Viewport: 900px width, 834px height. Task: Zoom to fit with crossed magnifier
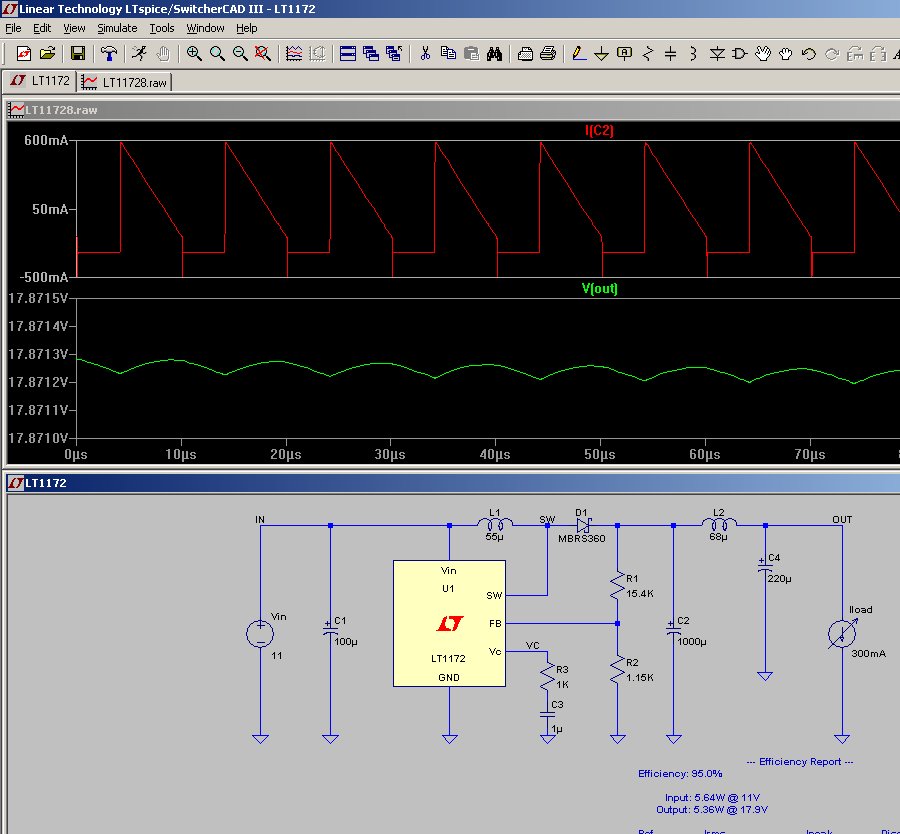pyautogui.click(x=263, y=53)
